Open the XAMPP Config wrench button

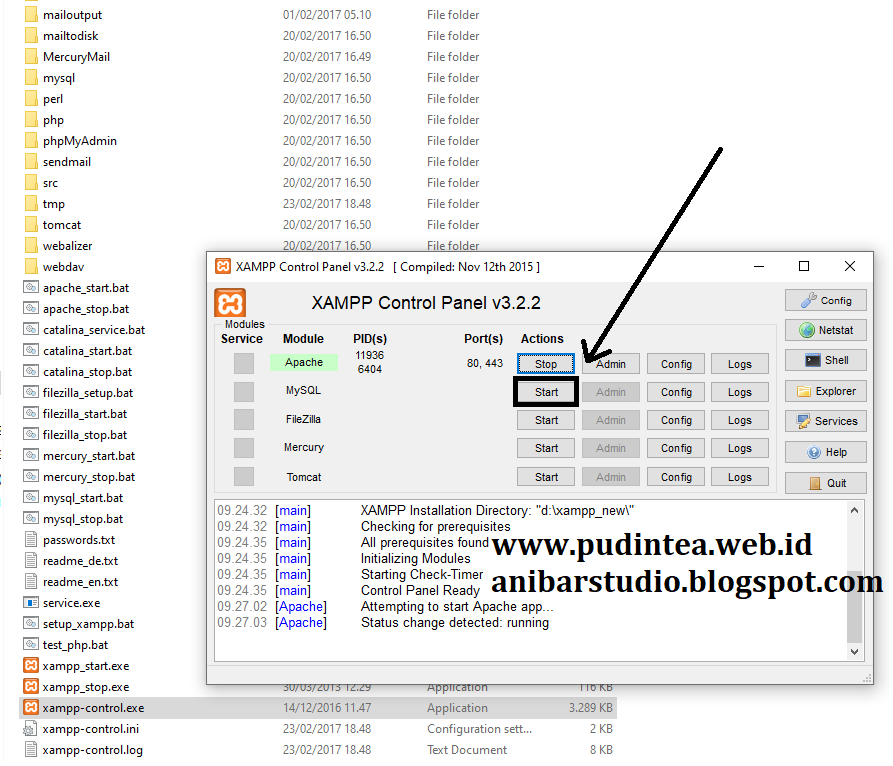click(825, 300)
